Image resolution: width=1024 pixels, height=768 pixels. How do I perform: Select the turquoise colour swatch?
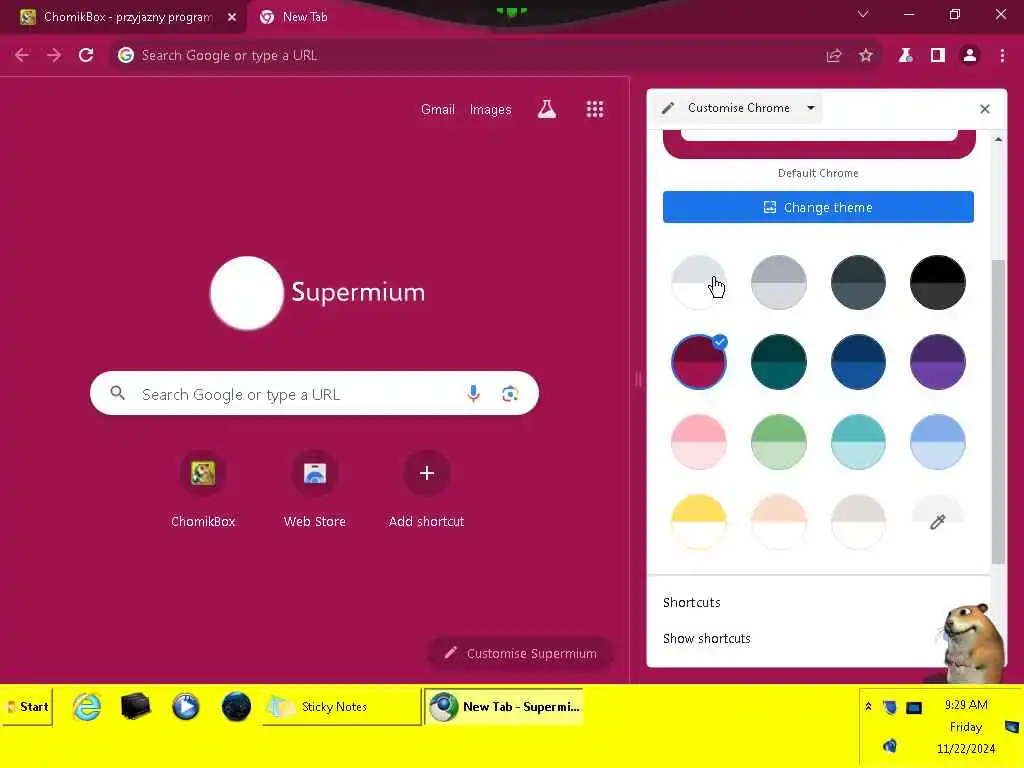point(858,442)
